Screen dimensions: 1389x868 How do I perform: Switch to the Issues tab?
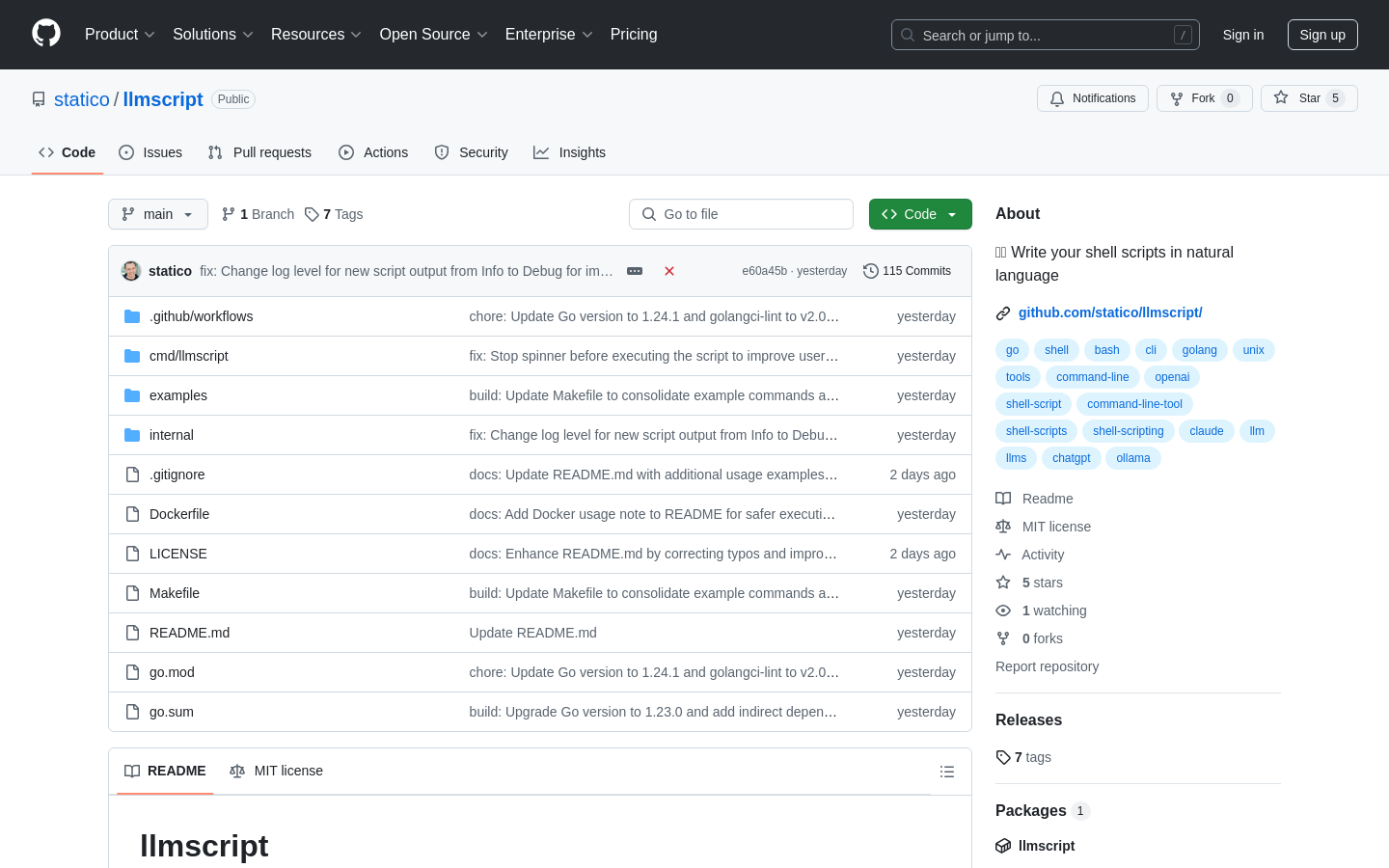(150, 152)
